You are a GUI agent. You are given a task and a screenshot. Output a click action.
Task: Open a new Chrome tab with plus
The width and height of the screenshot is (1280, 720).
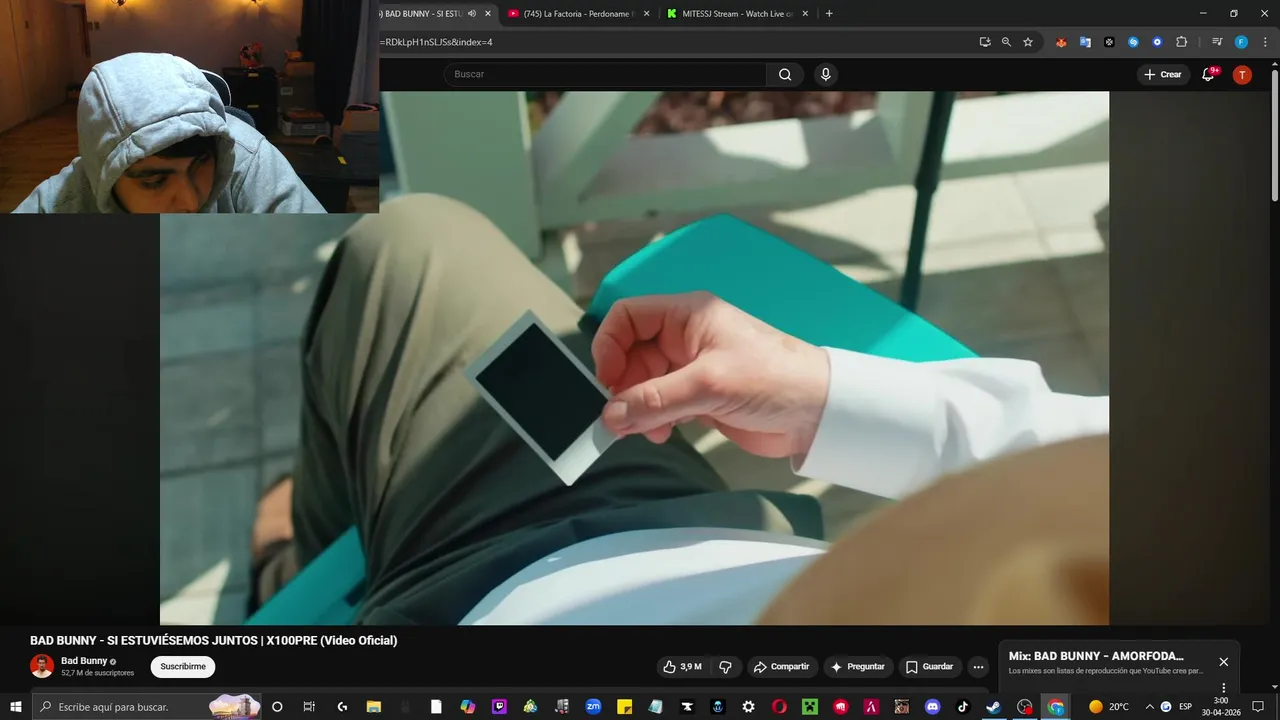829,13
